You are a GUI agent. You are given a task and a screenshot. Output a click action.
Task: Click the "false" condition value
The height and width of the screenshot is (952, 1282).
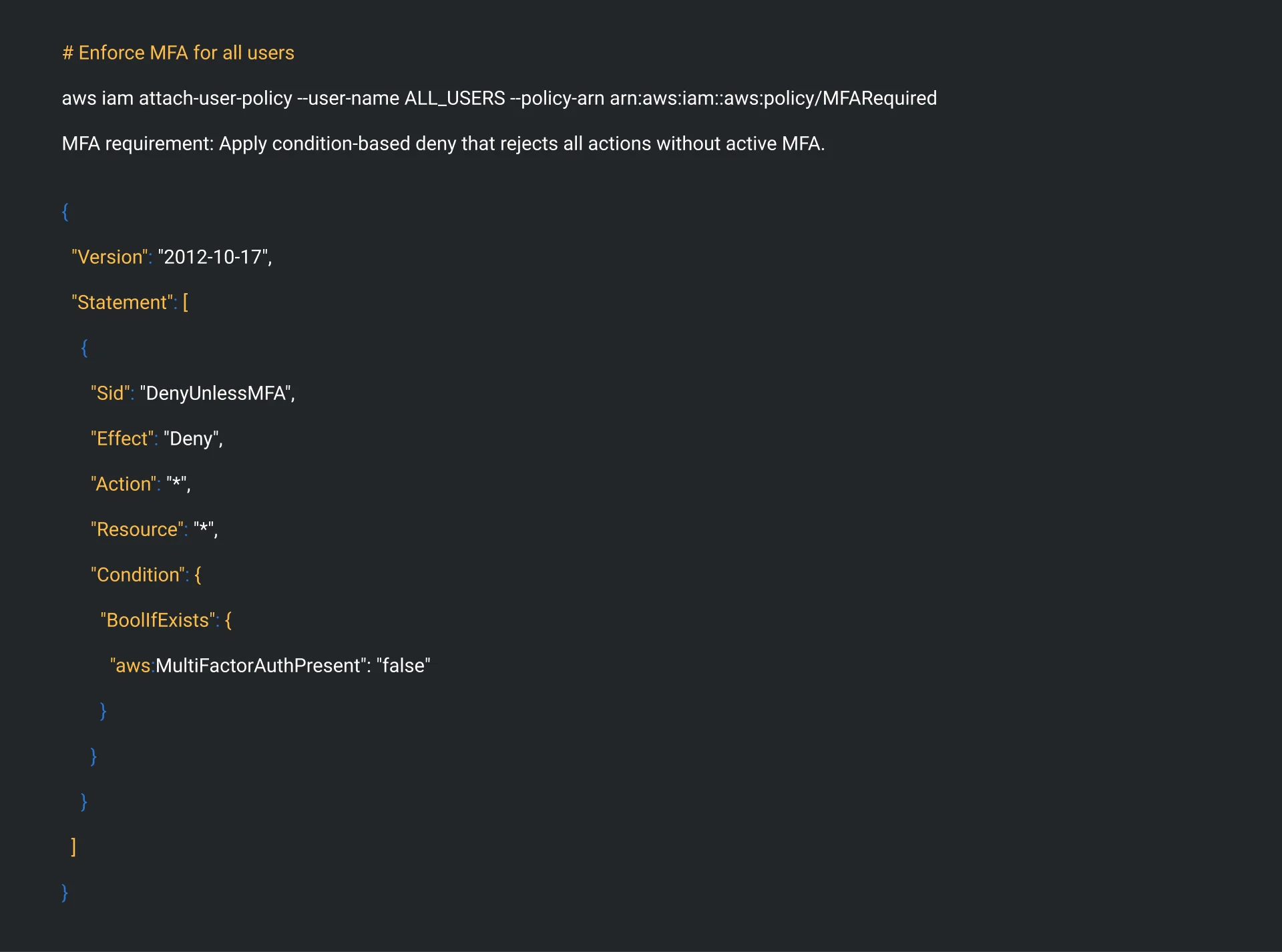(x=403, y=666)
